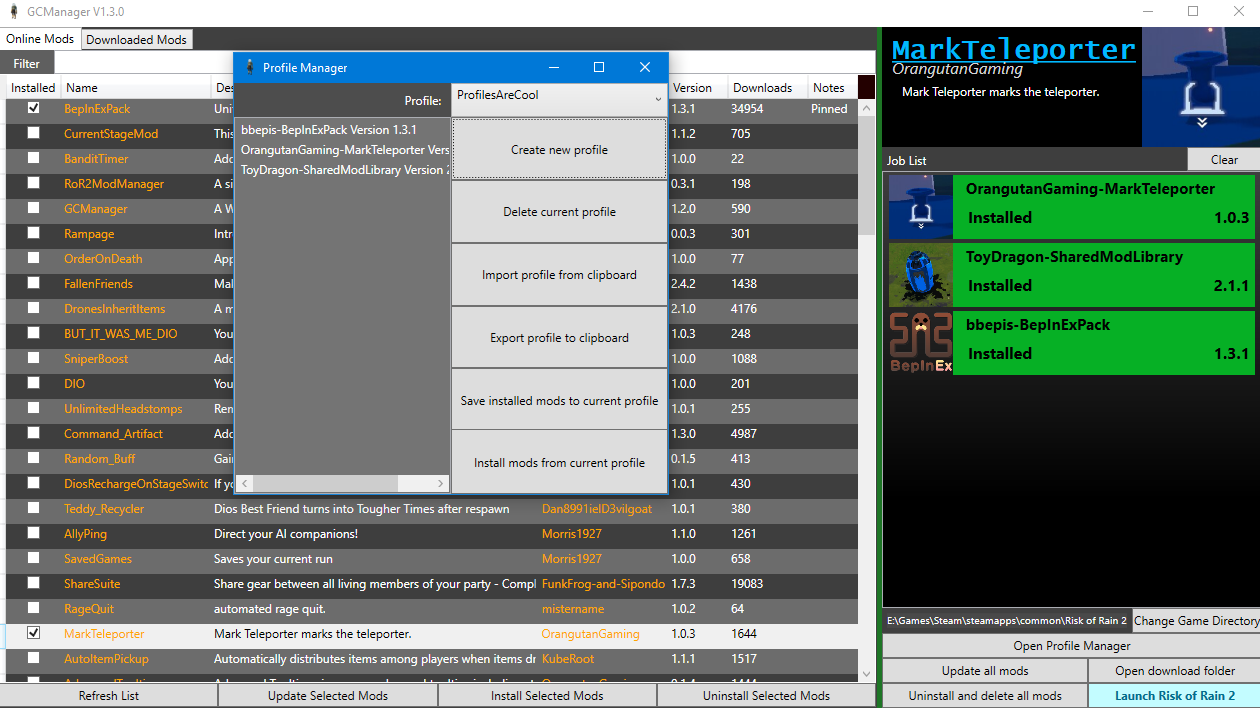Click the ToyDragon-SharedModLibrary beetle thumbnail
The image size is (1260, 708).
[921, 274]
